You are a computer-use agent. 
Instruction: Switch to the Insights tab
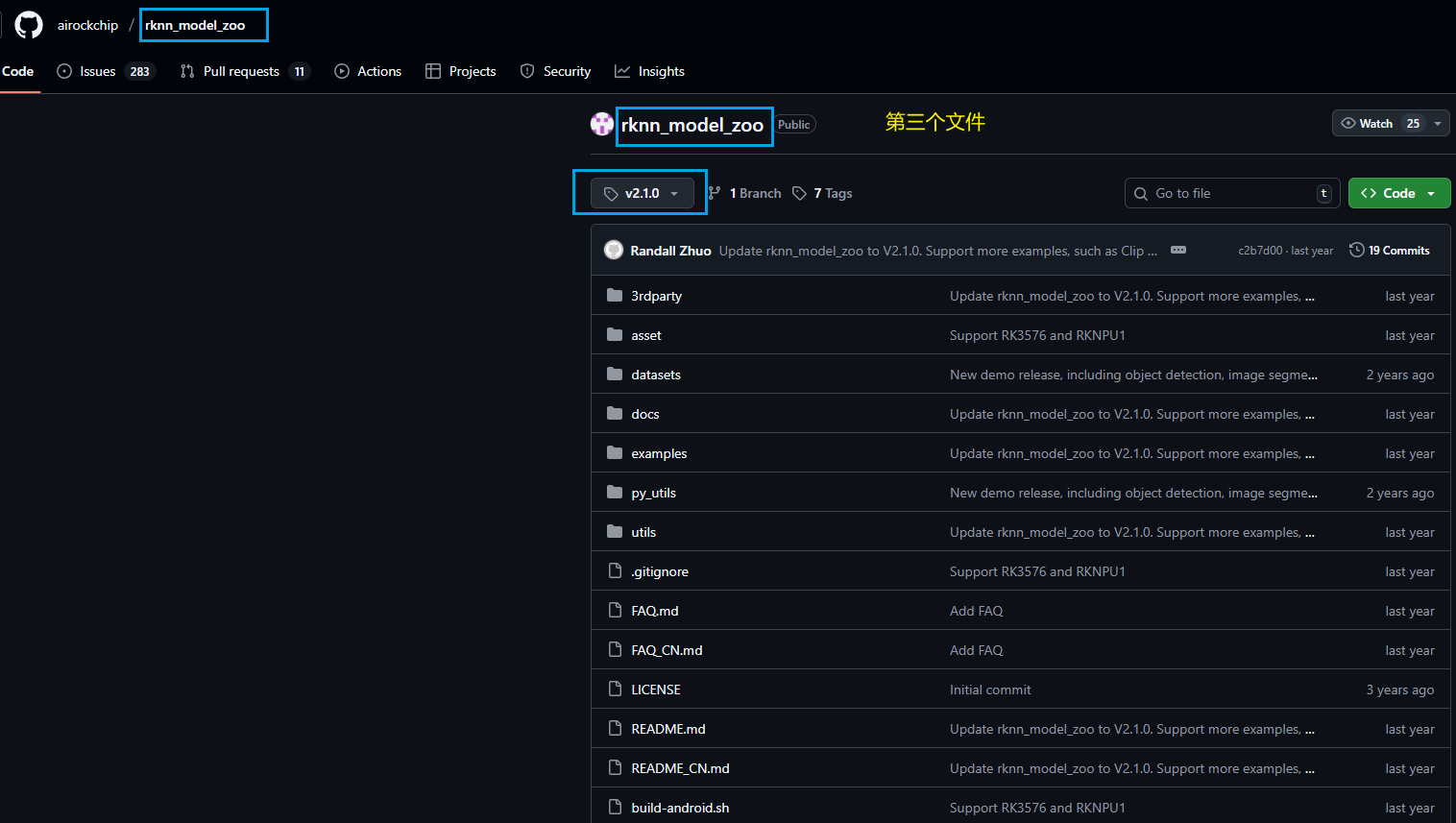coord(649,71)
